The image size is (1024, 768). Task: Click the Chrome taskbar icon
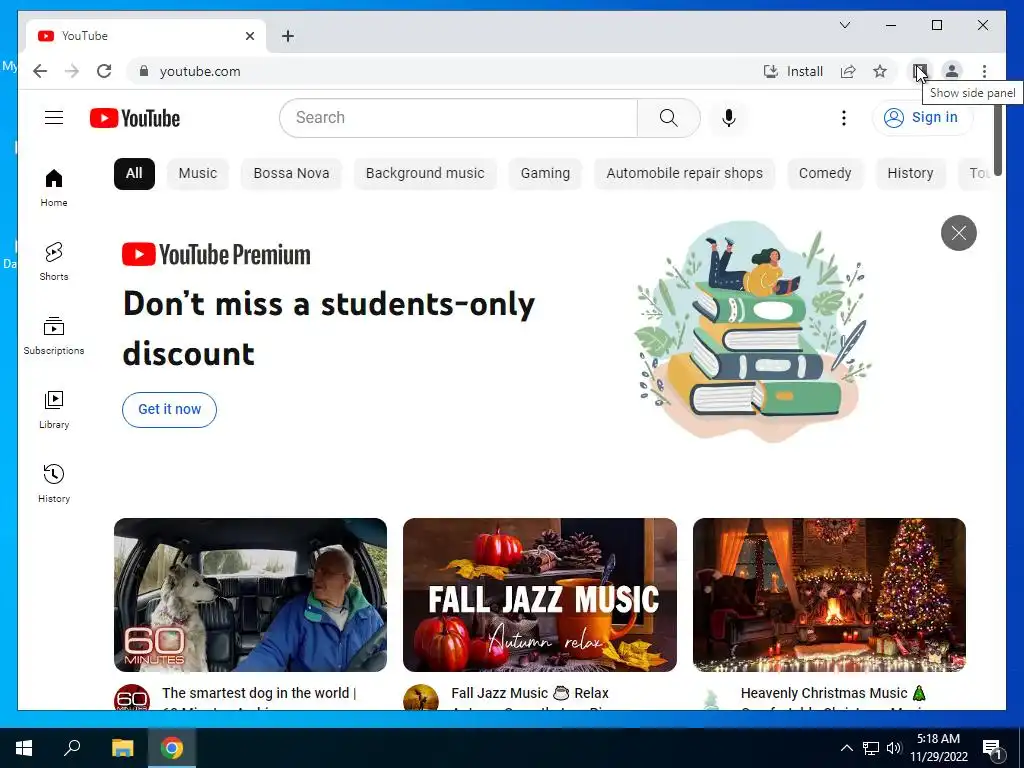click(172, 748)
